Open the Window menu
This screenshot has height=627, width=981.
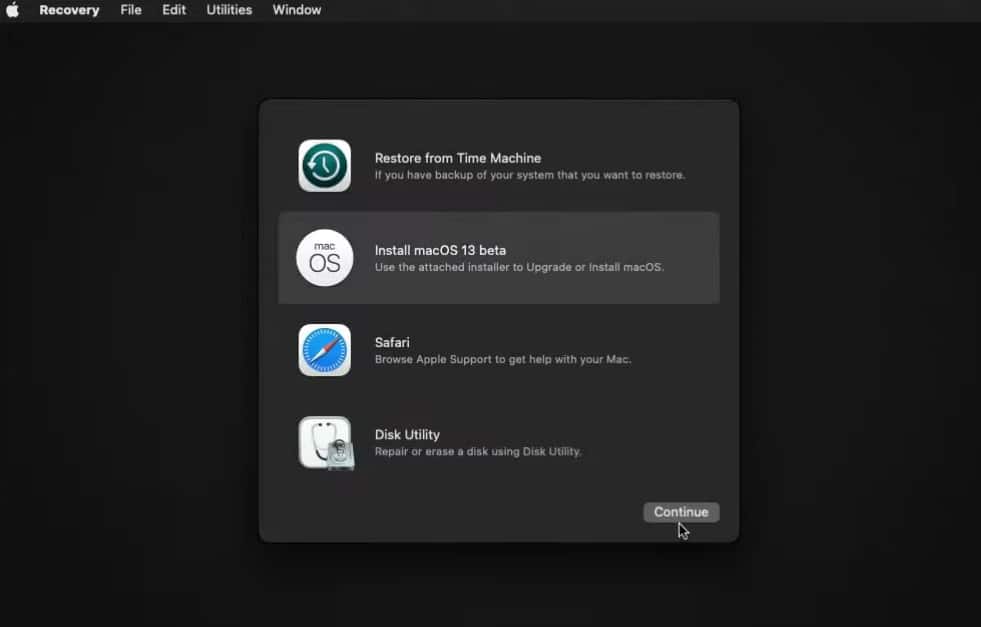[x=296, y=10]
